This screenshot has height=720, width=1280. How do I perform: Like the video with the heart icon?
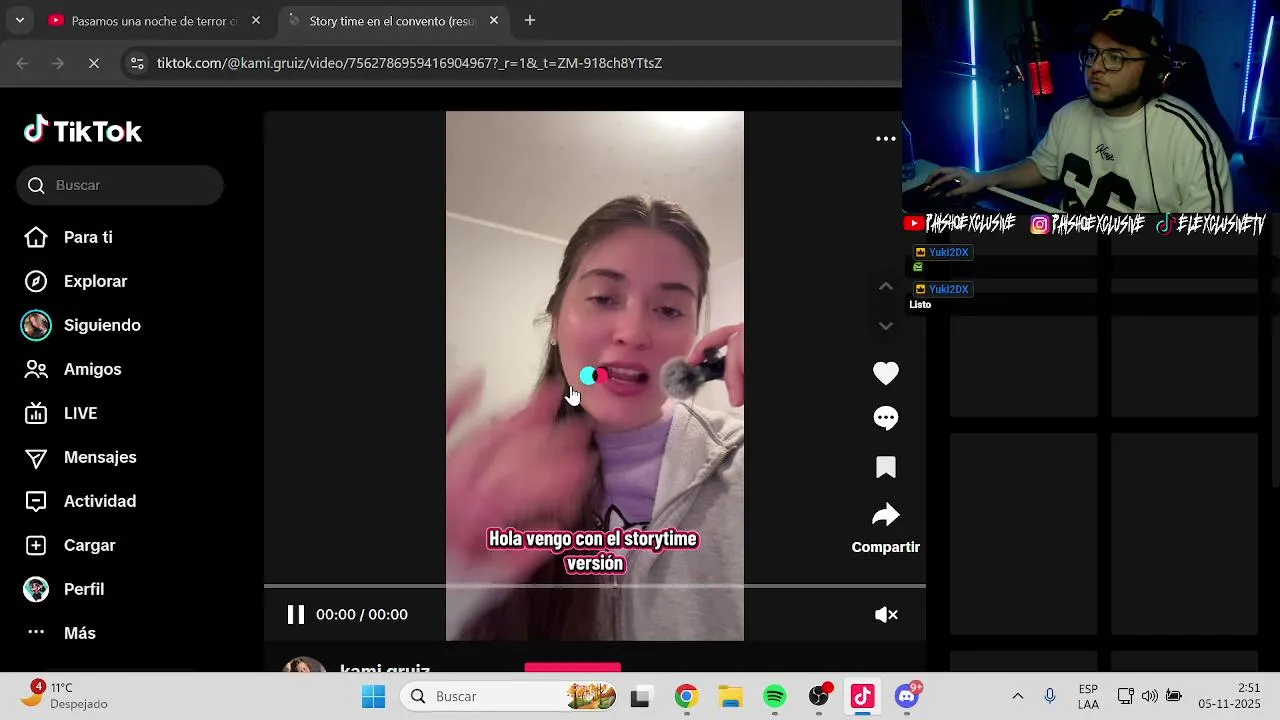(886, 373)
